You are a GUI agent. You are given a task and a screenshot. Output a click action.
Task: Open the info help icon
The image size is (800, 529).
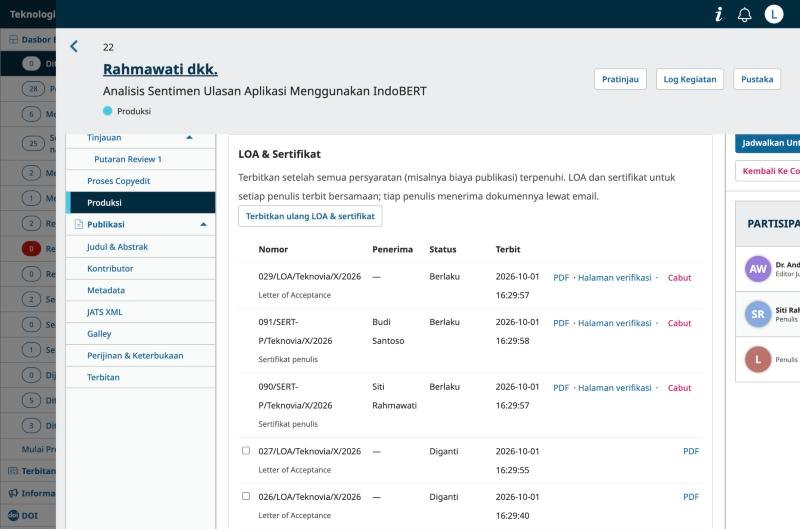(x=719, y=14)
